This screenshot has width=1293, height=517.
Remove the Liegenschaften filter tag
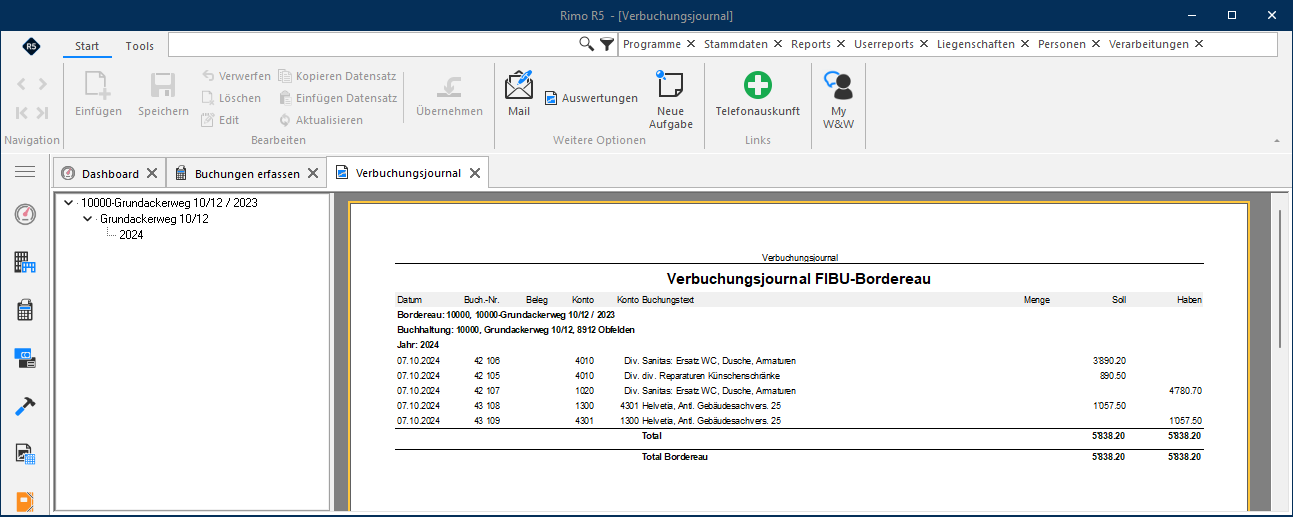click(x=1025, y=44)
